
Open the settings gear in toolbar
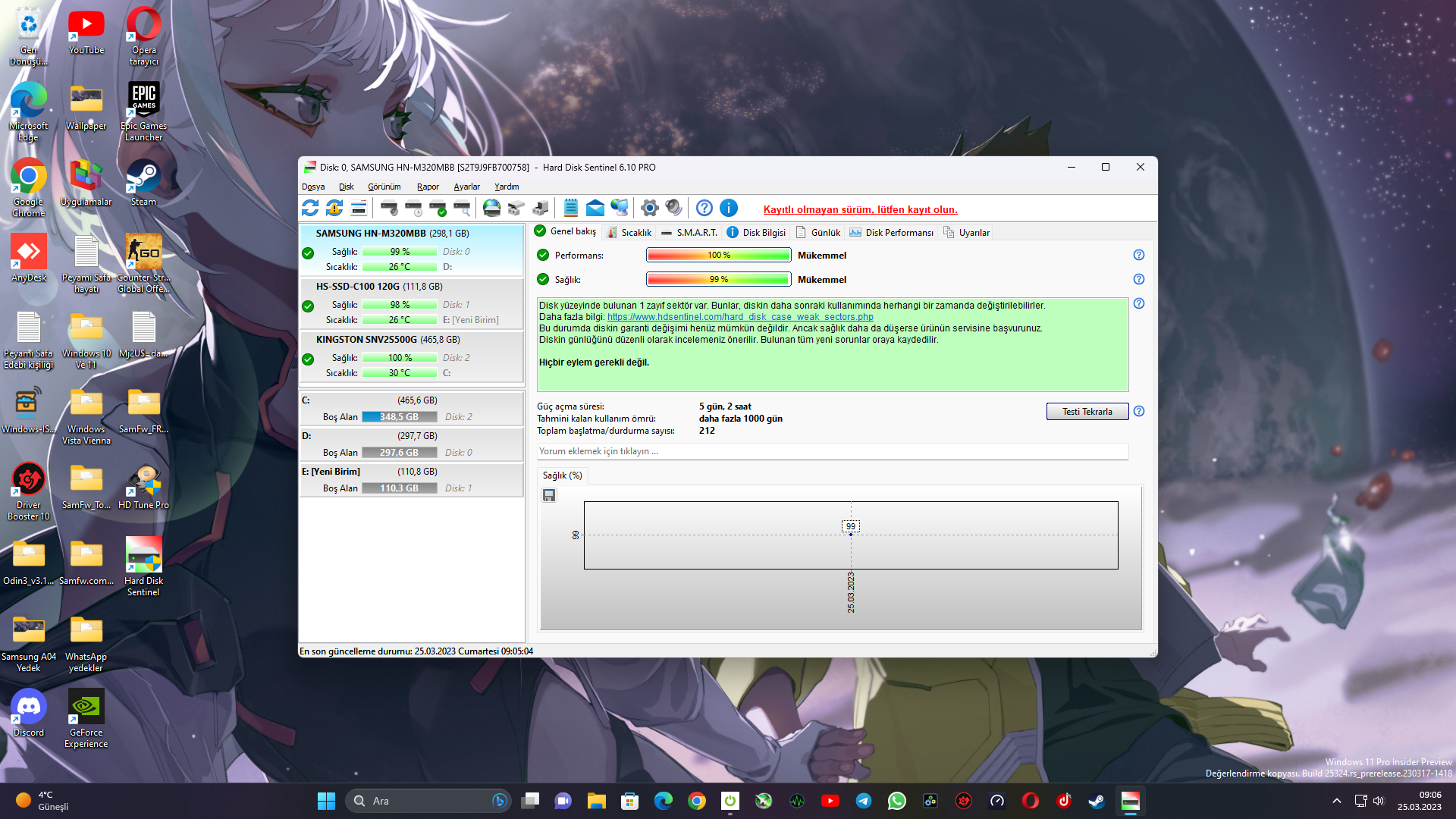click(649, 208)
